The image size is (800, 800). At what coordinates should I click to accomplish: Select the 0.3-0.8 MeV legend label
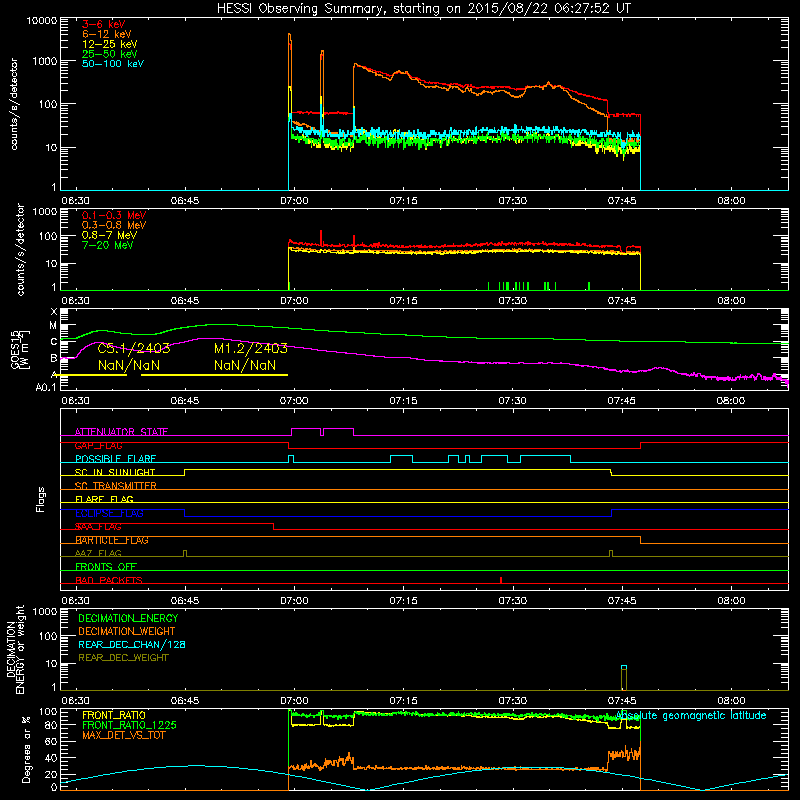pyautogui.click(x=114, y=225)
